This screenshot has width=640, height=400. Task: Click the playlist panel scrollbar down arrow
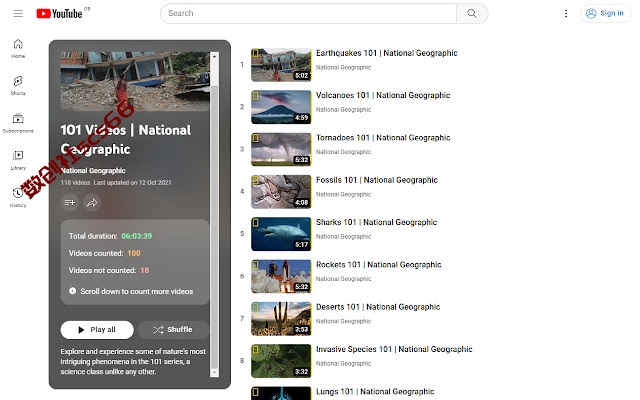[214, 373]
